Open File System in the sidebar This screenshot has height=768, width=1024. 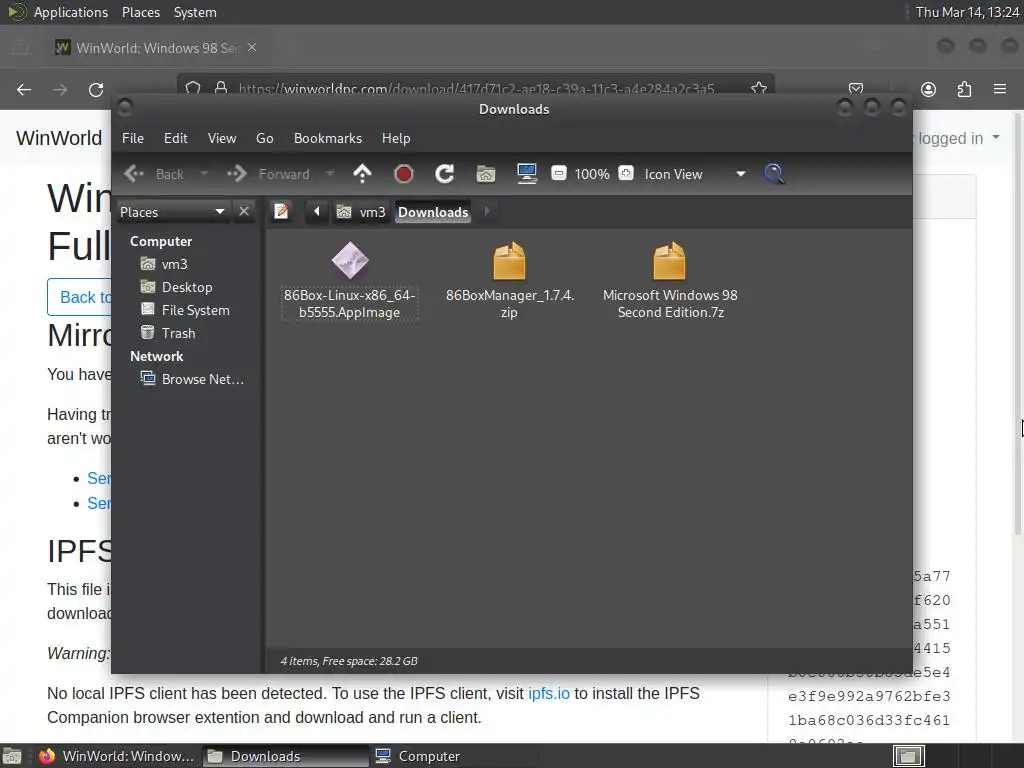click(x=195, y=310)
